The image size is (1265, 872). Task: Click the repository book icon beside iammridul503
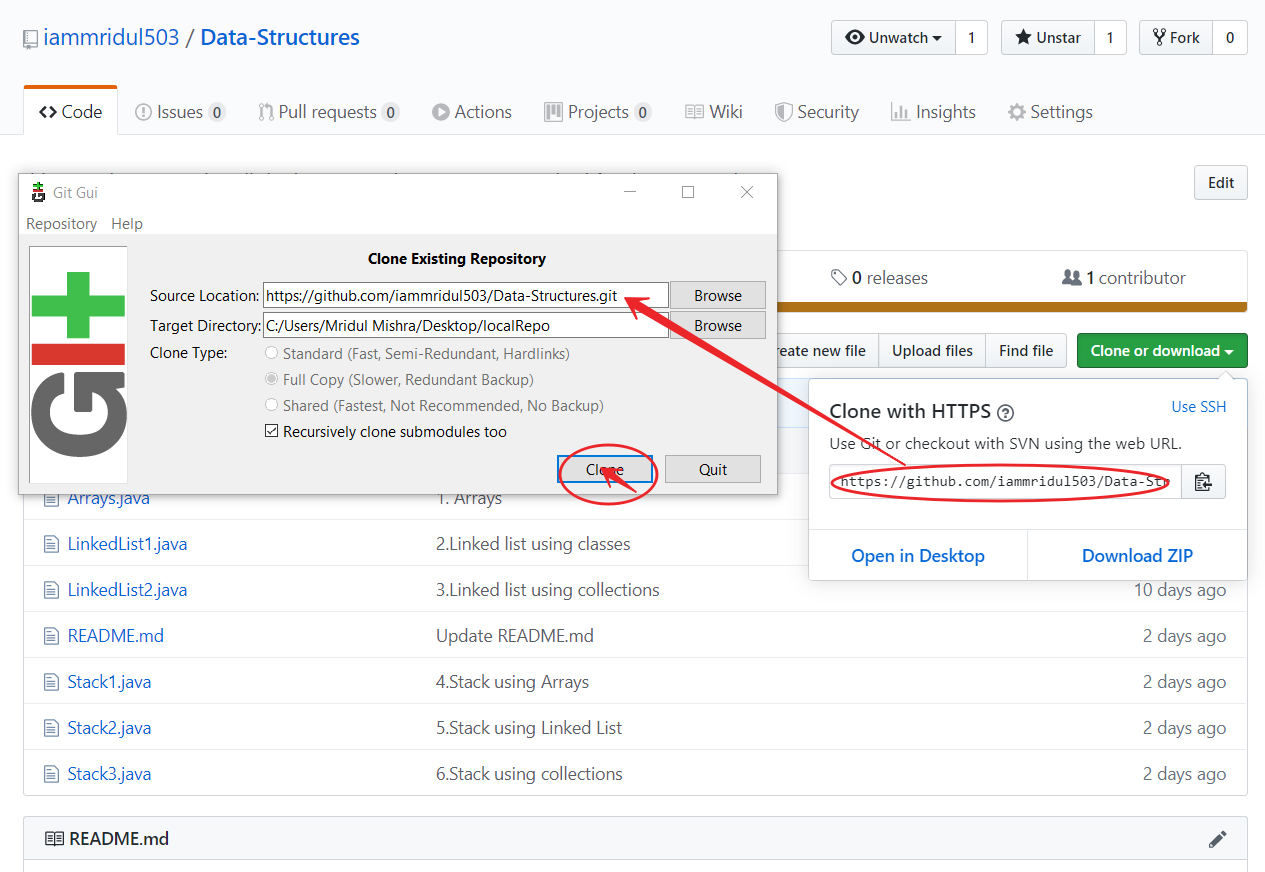pos(31,39)
